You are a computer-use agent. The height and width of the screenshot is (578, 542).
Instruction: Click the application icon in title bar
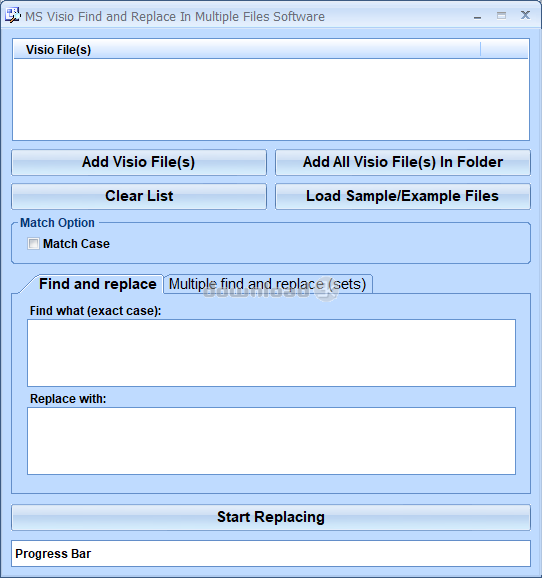[x=12, y=15]
